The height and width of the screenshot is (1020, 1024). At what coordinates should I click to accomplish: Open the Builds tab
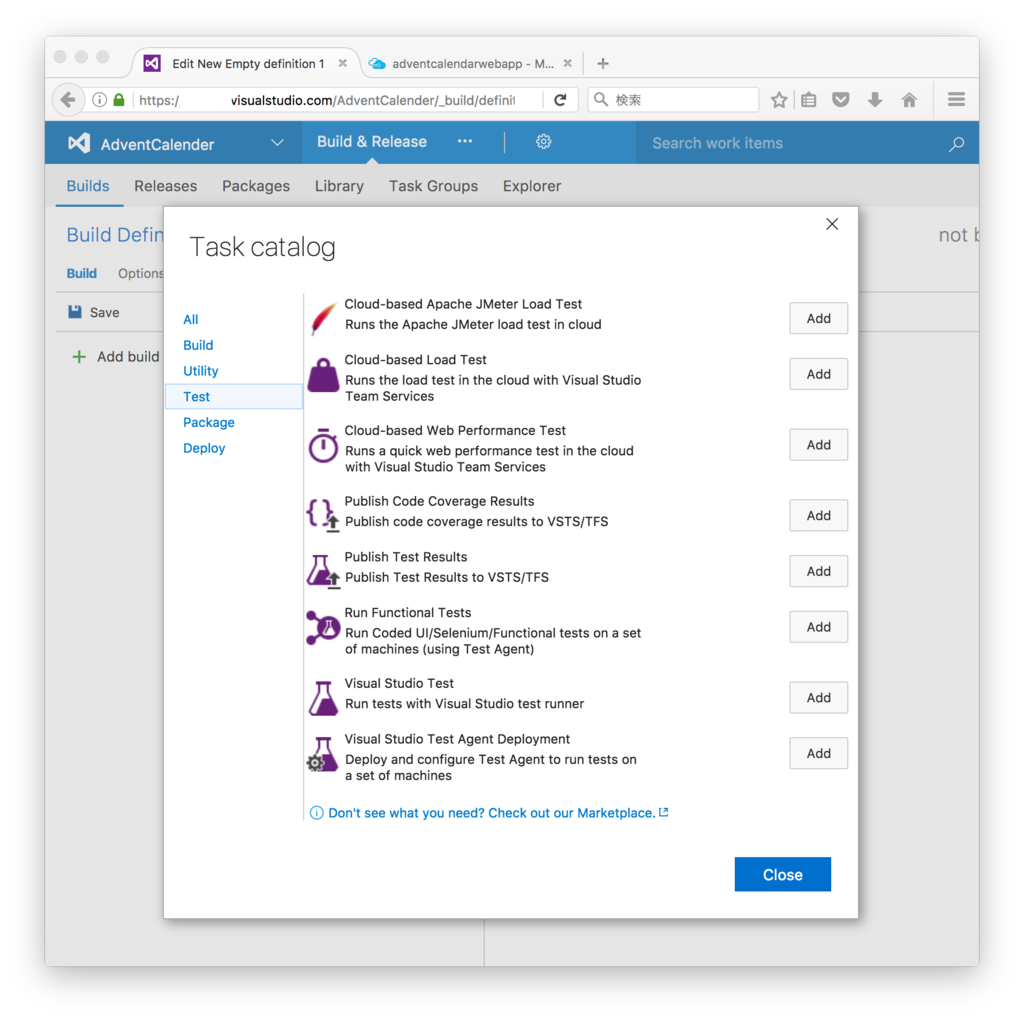click(x=88, y=186)
